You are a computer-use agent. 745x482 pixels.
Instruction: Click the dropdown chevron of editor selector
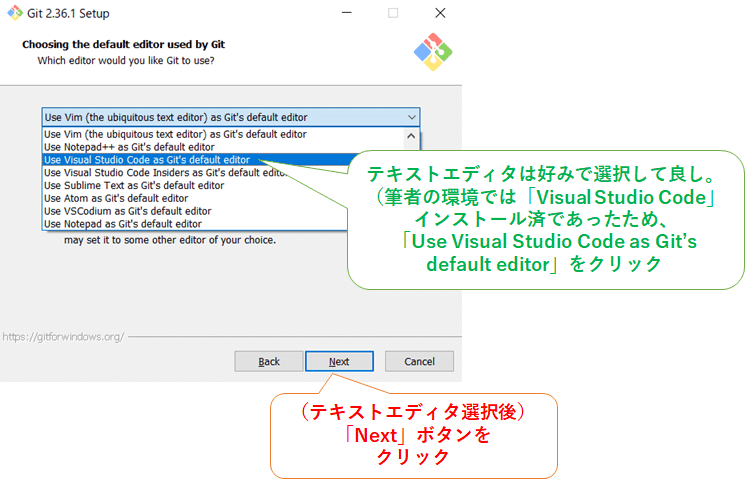click(x=411, y=117)
